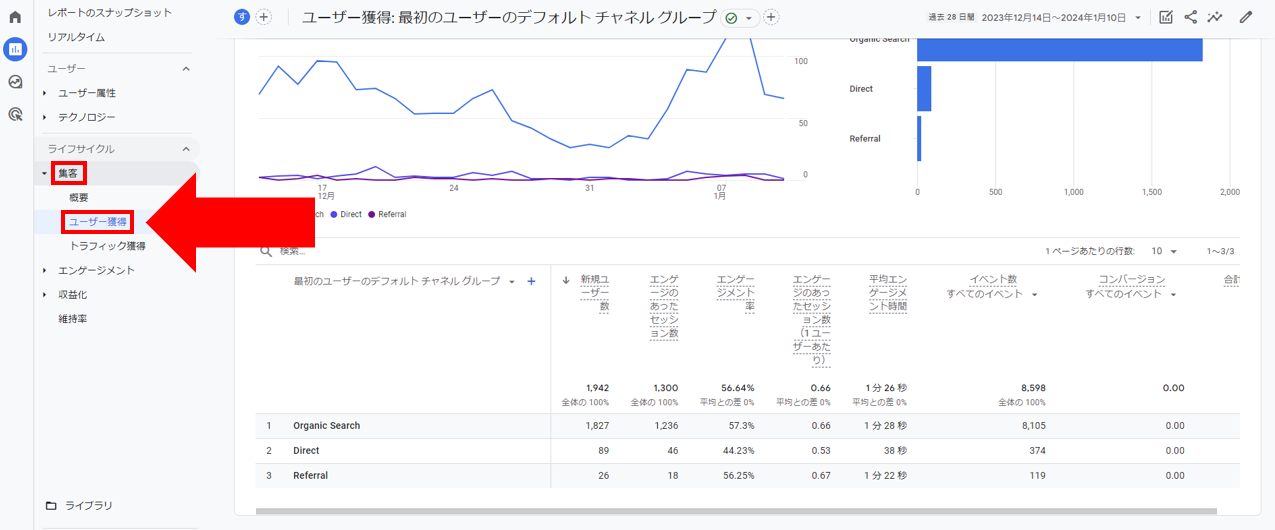Click the blue 'す' segment chip

click(242, 17)
